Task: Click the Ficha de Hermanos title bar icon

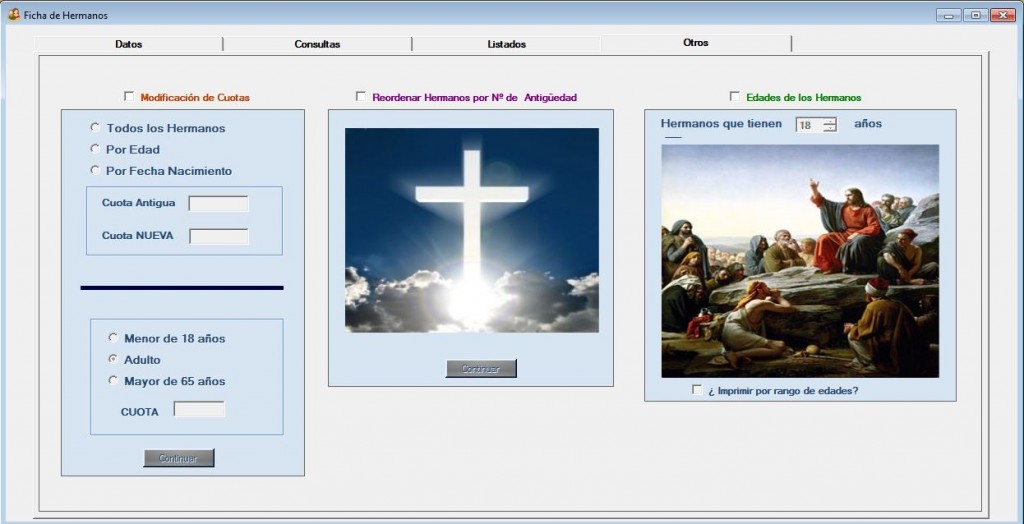Action: click(14, 15)
